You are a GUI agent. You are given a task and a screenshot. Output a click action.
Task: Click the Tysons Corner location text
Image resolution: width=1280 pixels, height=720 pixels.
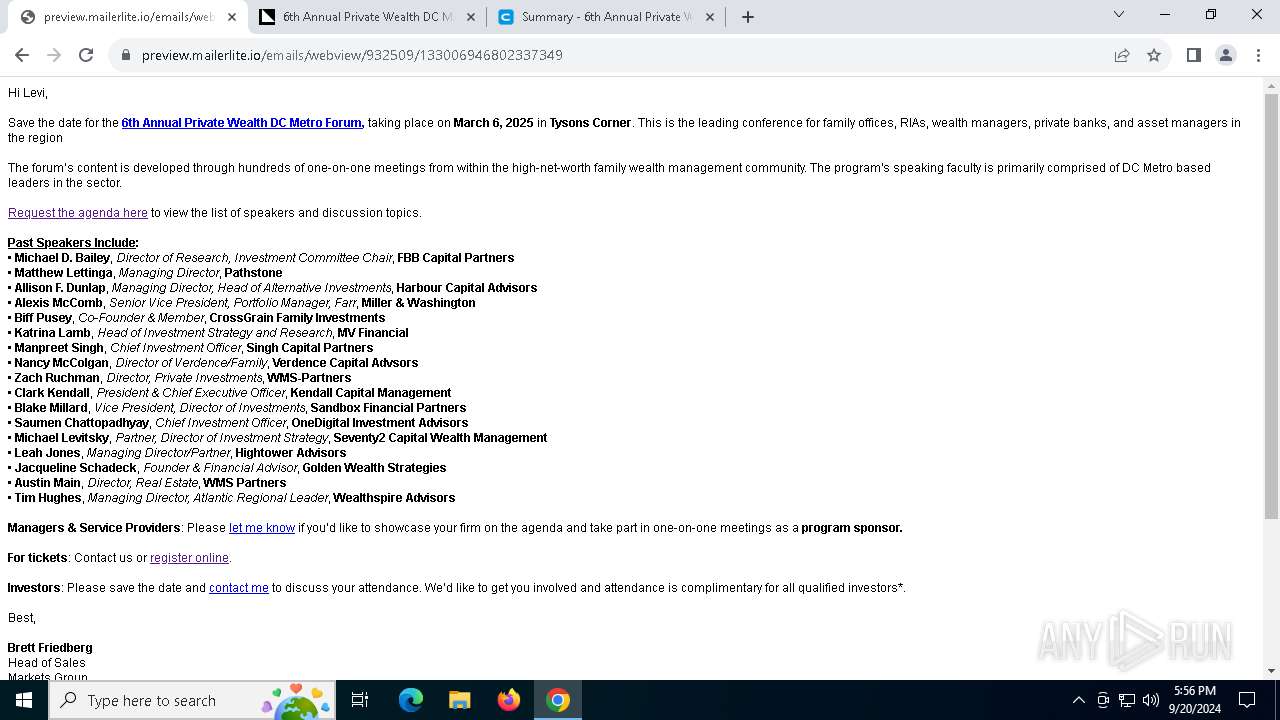pos(590,123)
